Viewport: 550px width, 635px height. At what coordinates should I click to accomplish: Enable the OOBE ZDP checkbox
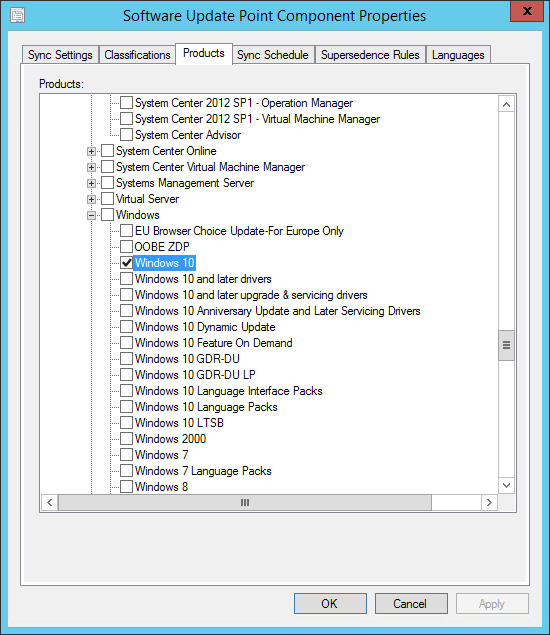(126, 247)
